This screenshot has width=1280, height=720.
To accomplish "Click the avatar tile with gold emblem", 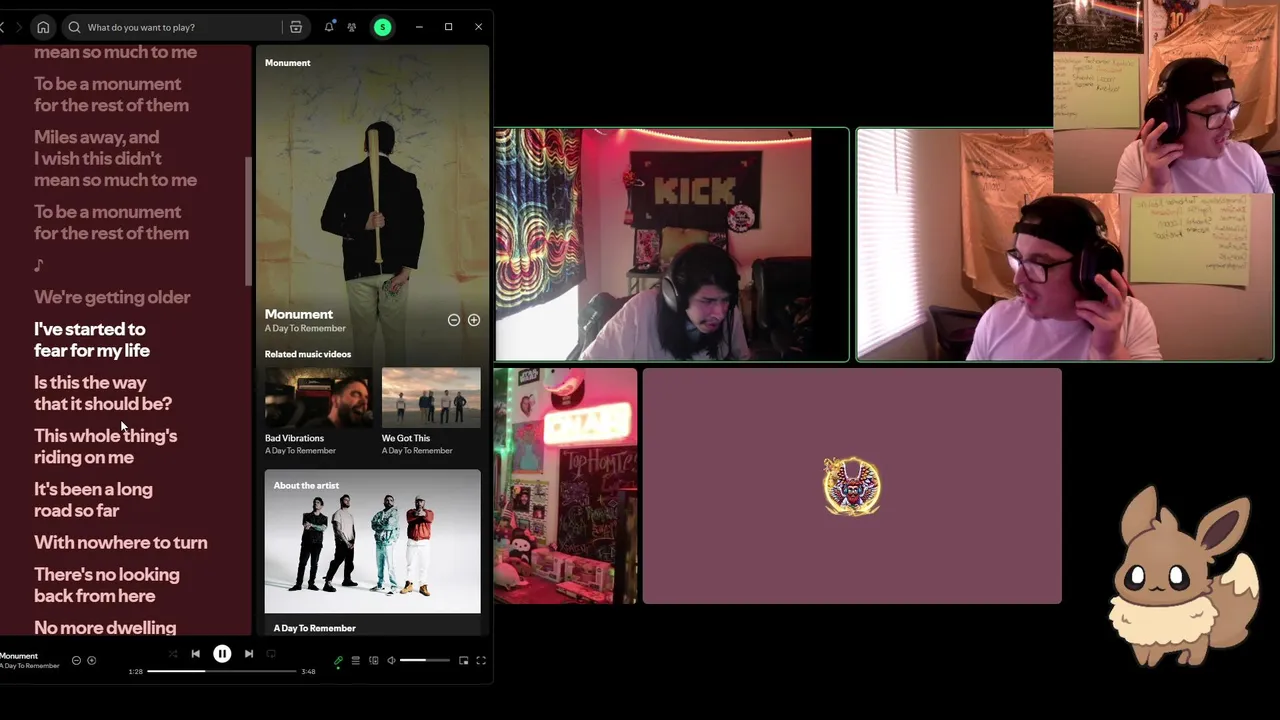I will 852,486.
